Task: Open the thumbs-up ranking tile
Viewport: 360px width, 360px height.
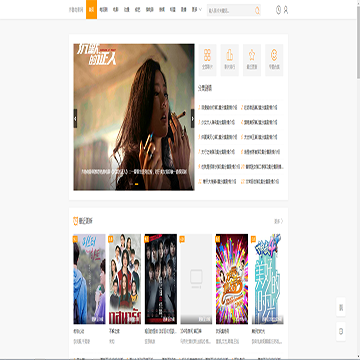Action: [x=230, y=60]
